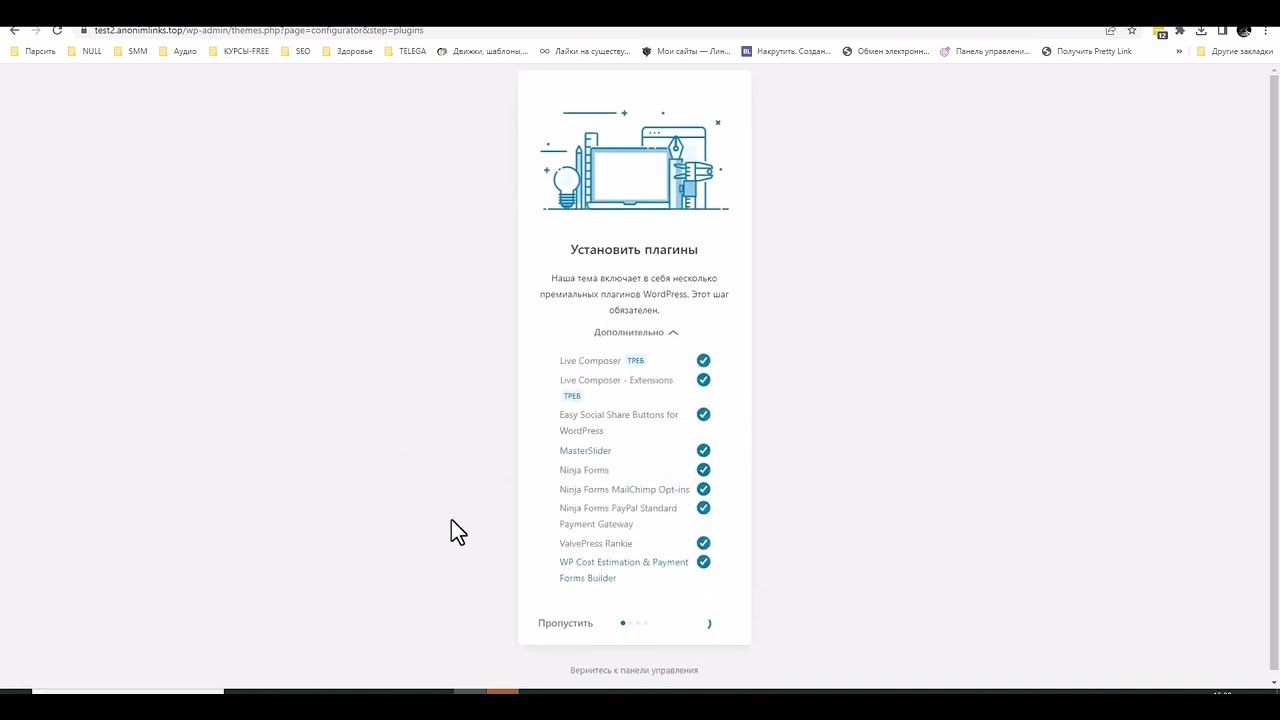Collapse the Дополнительно section
The height and width of the screenshot is (720, 1280).
pyautogui.click(x=635, y=332)
